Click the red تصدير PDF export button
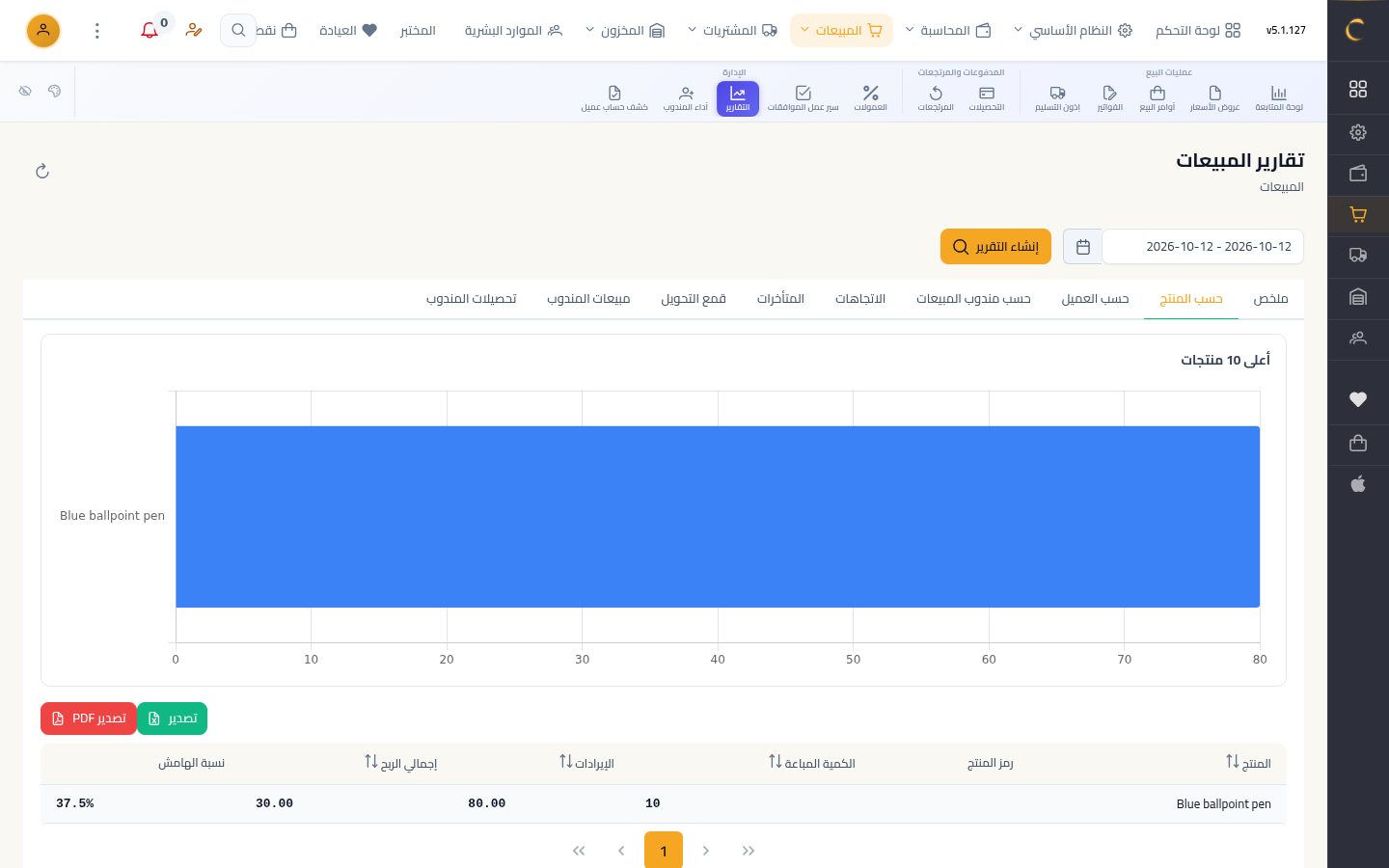The height and width of the screenshot is (868, 1389). click(x=89, y=719)
